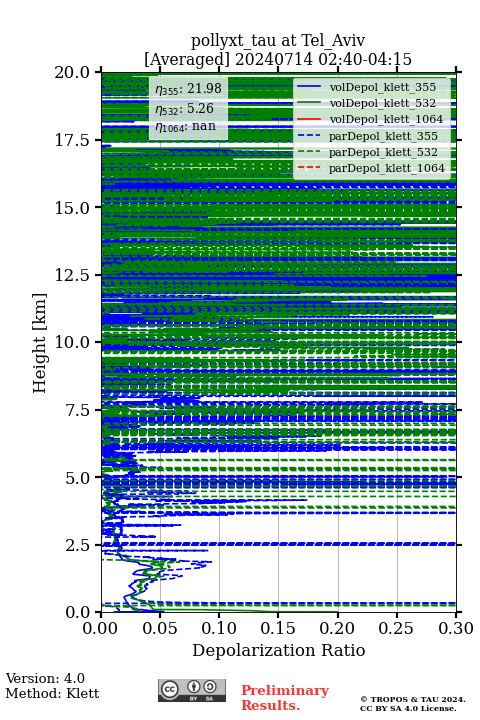Select the volDepol_klett_532 legend label
This screenshot has height=720, width=480.
click(x=383, y=103)
